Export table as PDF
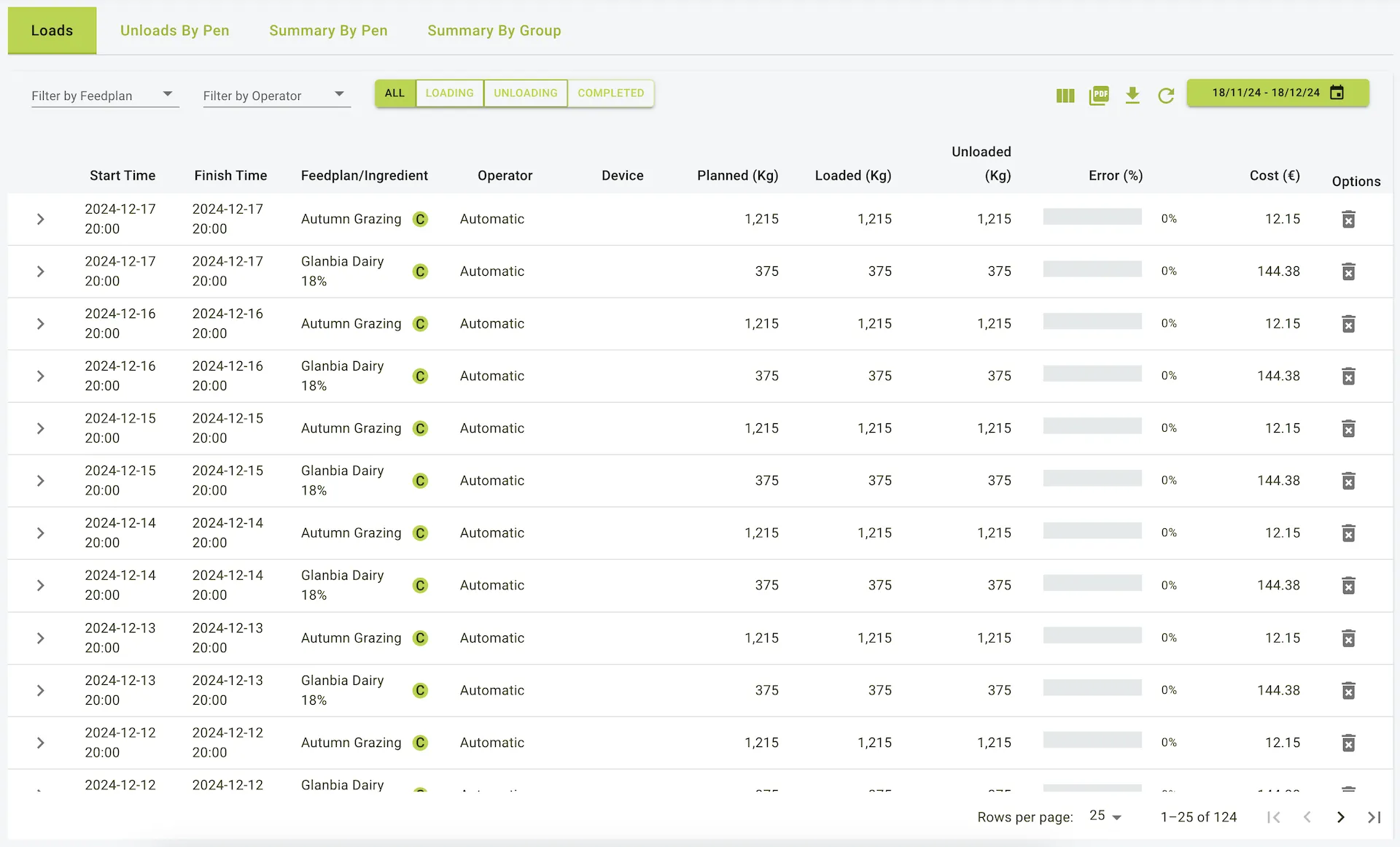Screen dimensions: 1400x847 (1099, 96)
